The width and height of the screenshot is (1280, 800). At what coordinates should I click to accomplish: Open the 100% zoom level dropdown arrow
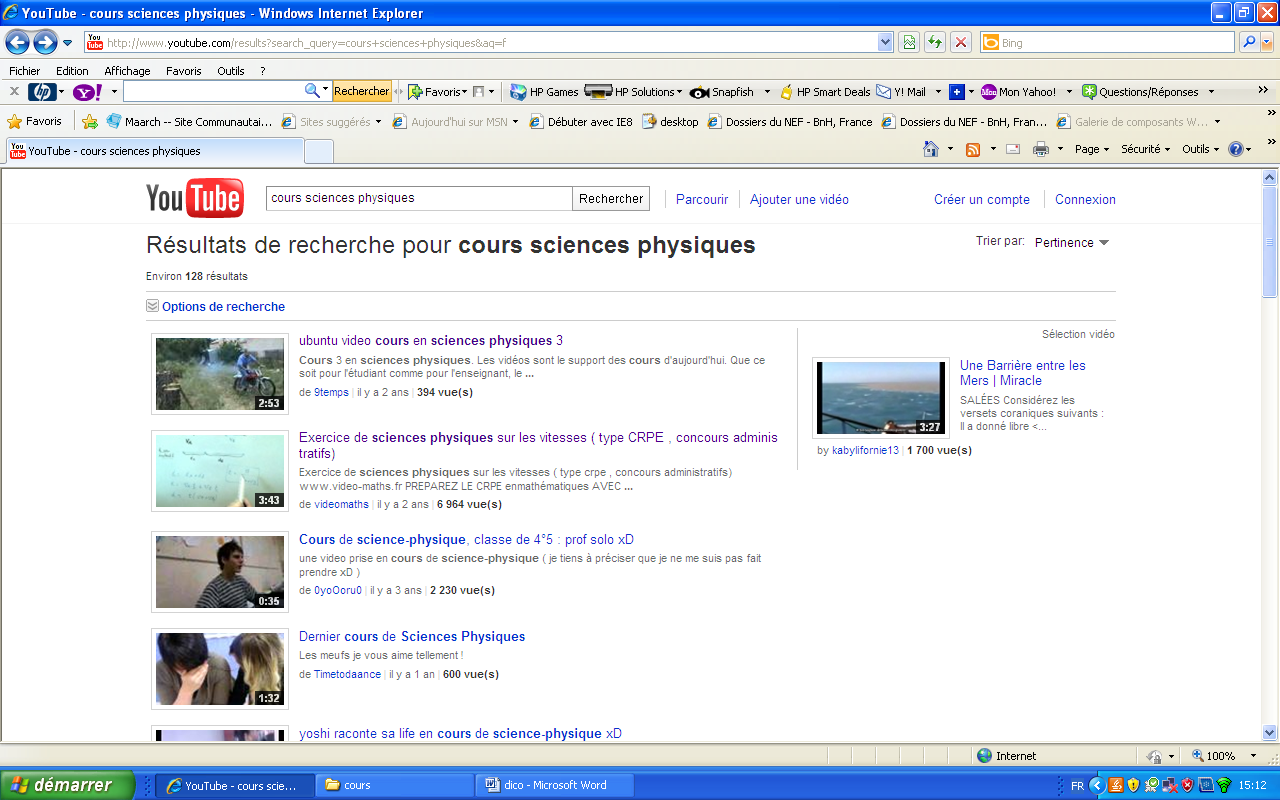point(1256,756)
